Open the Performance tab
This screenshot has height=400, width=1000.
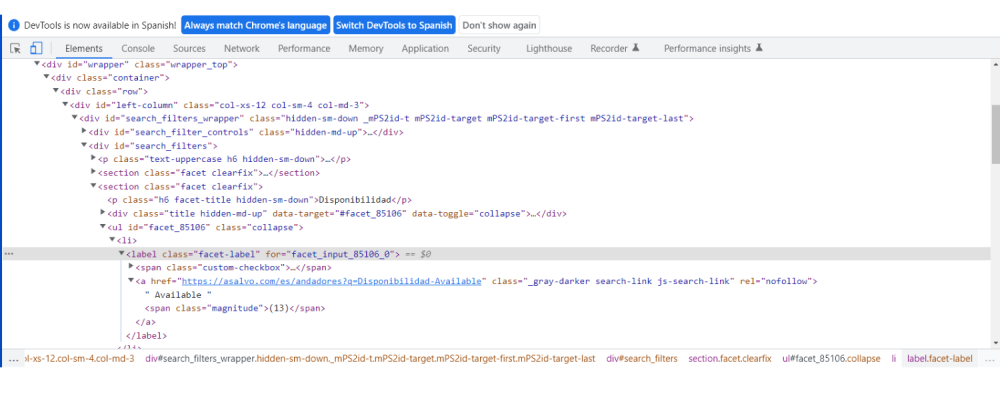[304, 48]
